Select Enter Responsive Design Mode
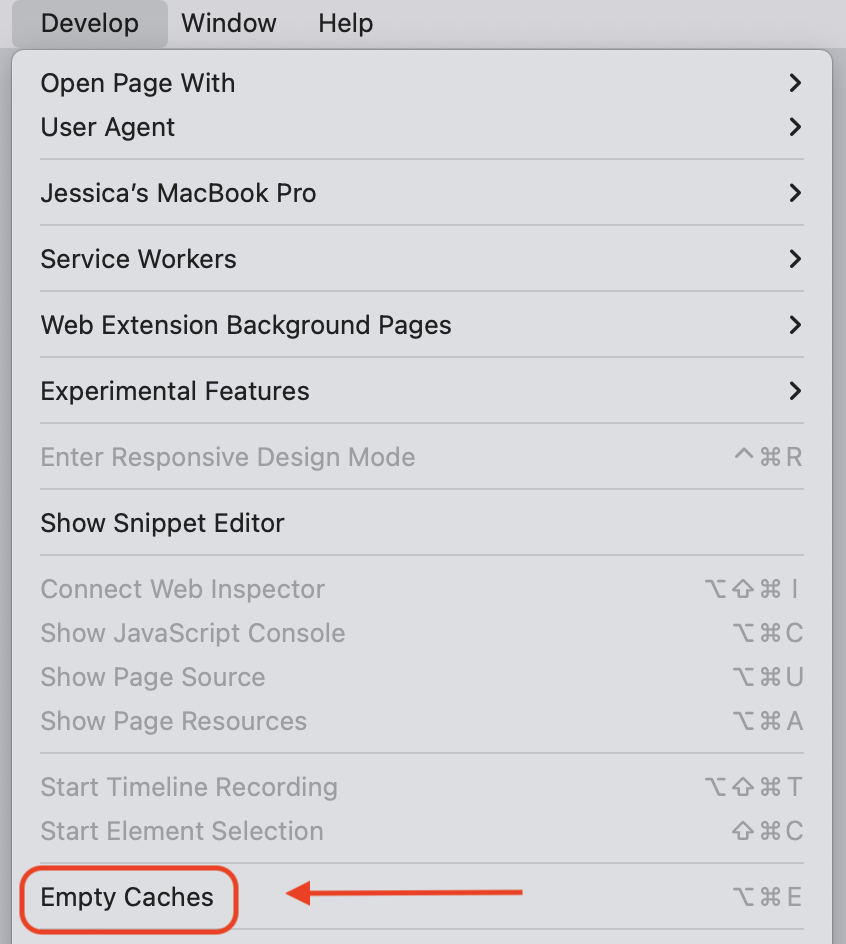Image resolution: width=846 pixels, height=944 pixels. pyautogui.click(x=227, y=456)
